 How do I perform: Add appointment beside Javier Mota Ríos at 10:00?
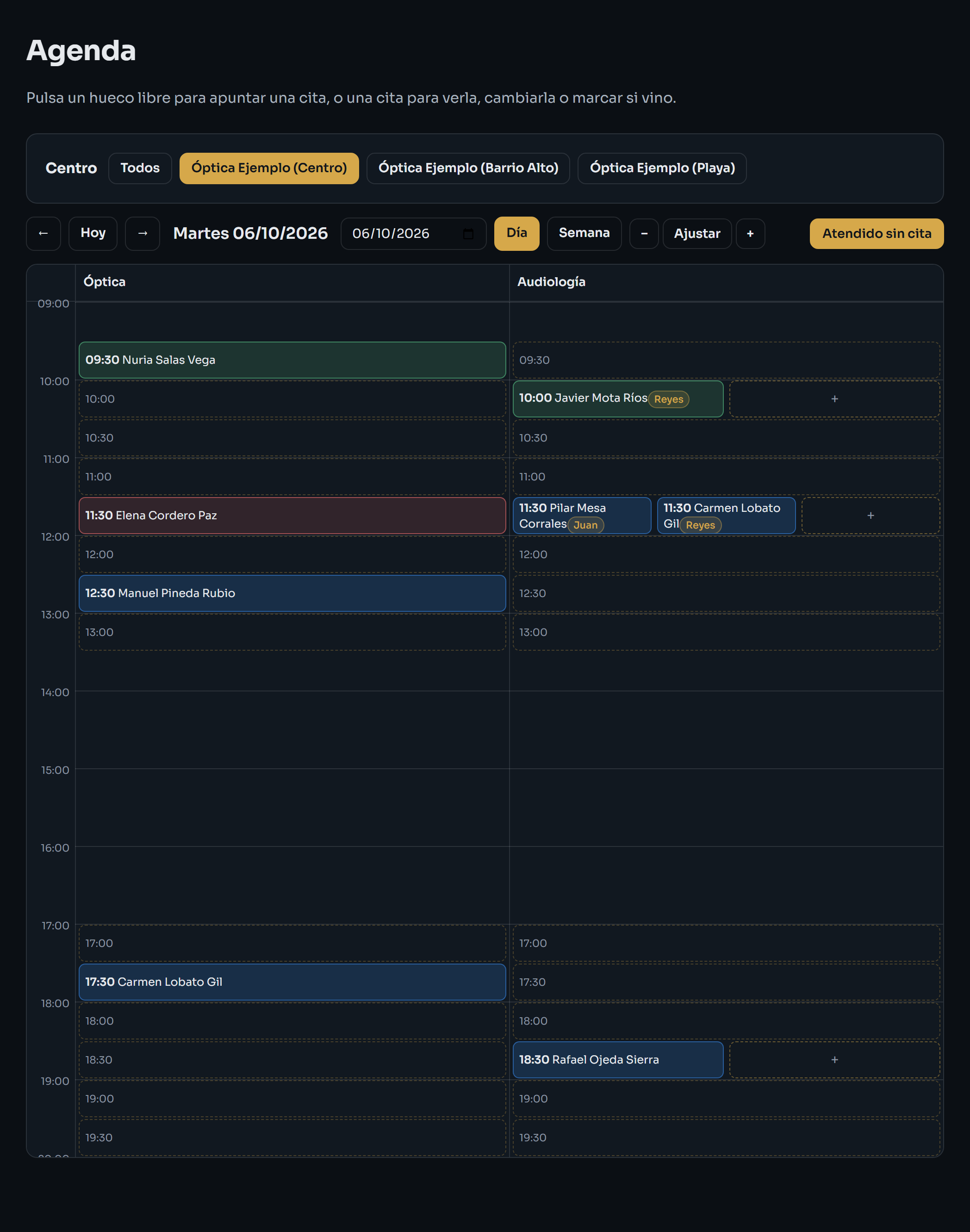pos(834,399)
